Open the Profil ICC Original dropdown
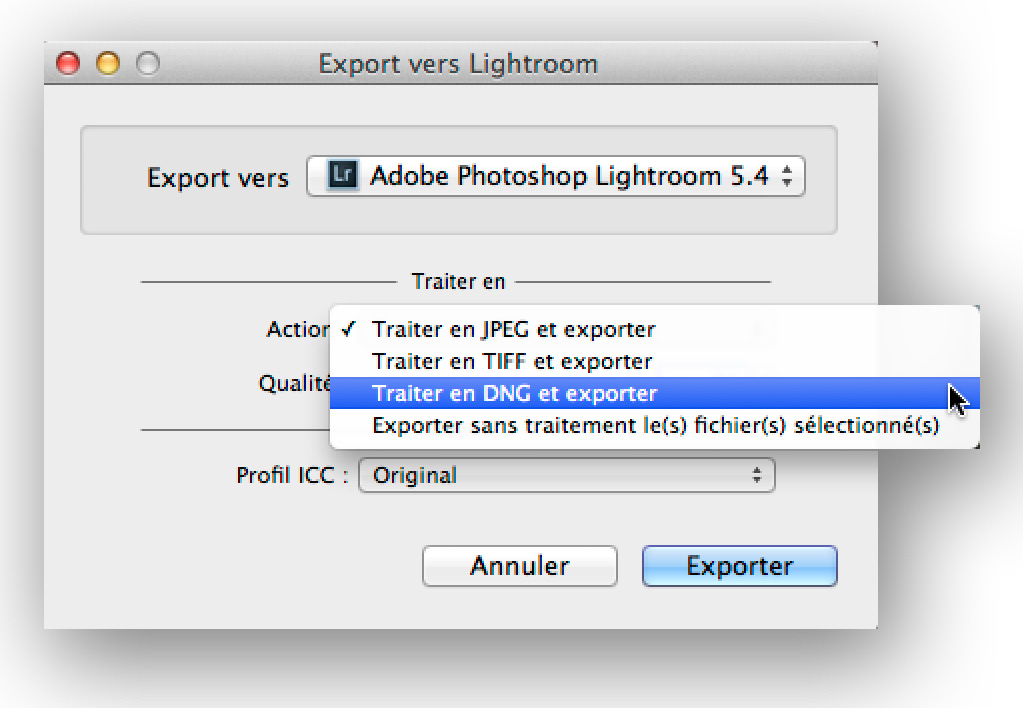 point(566,475)
